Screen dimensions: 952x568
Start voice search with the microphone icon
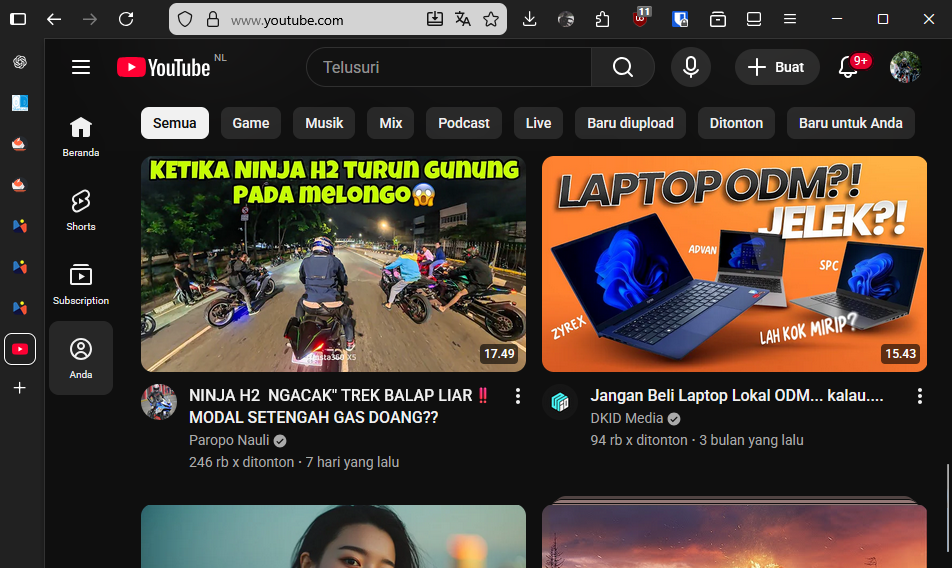click(x=690, y=67)
